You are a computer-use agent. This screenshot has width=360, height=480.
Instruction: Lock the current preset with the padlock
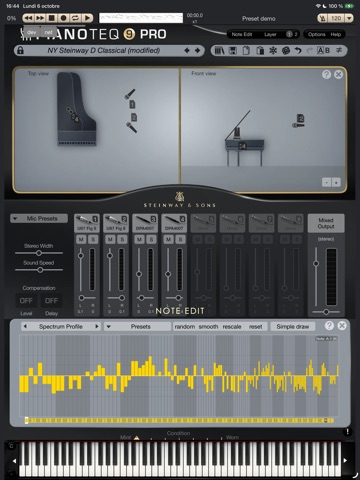20,51
